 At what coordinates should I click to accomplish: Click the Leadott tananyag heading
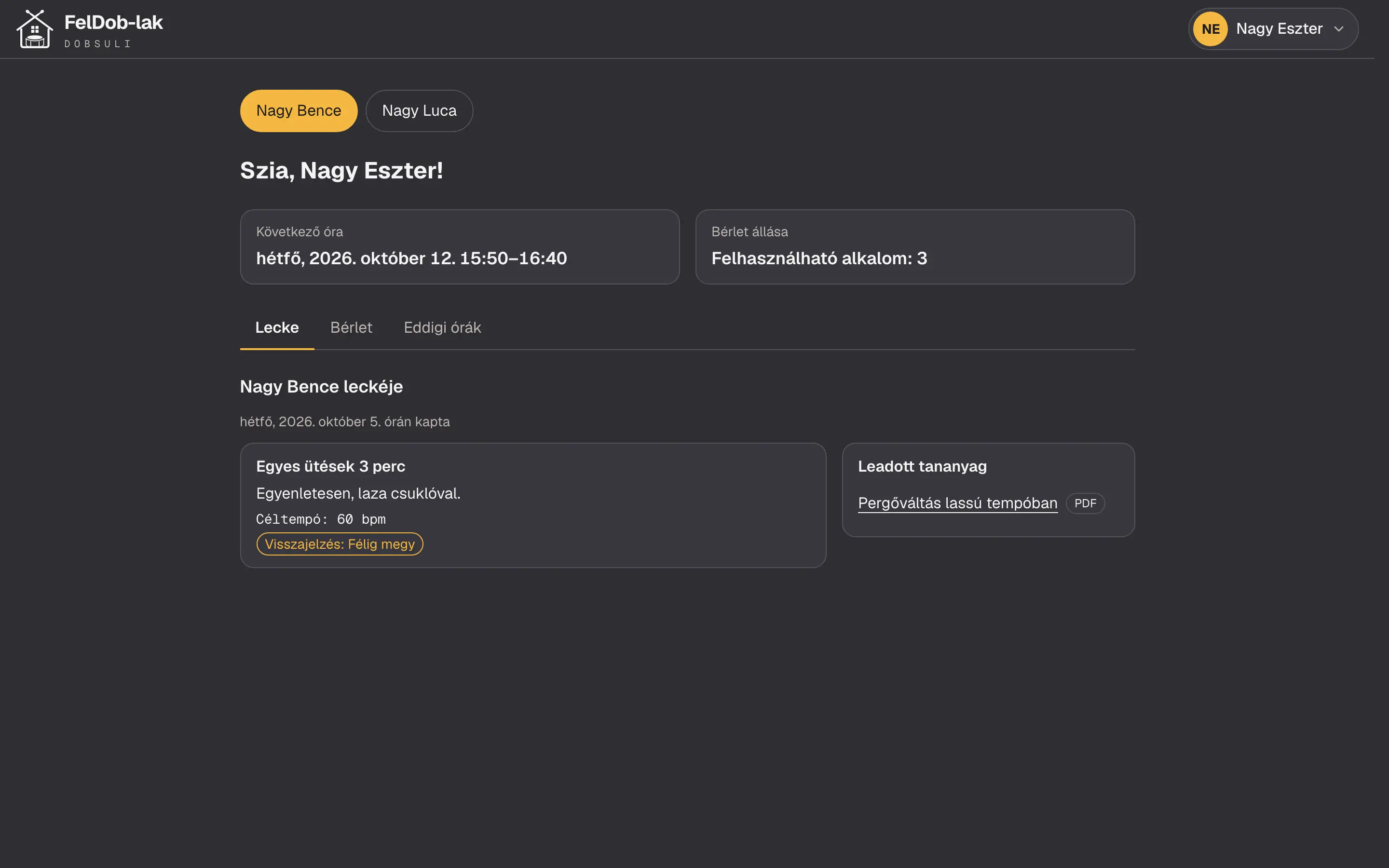922,467
